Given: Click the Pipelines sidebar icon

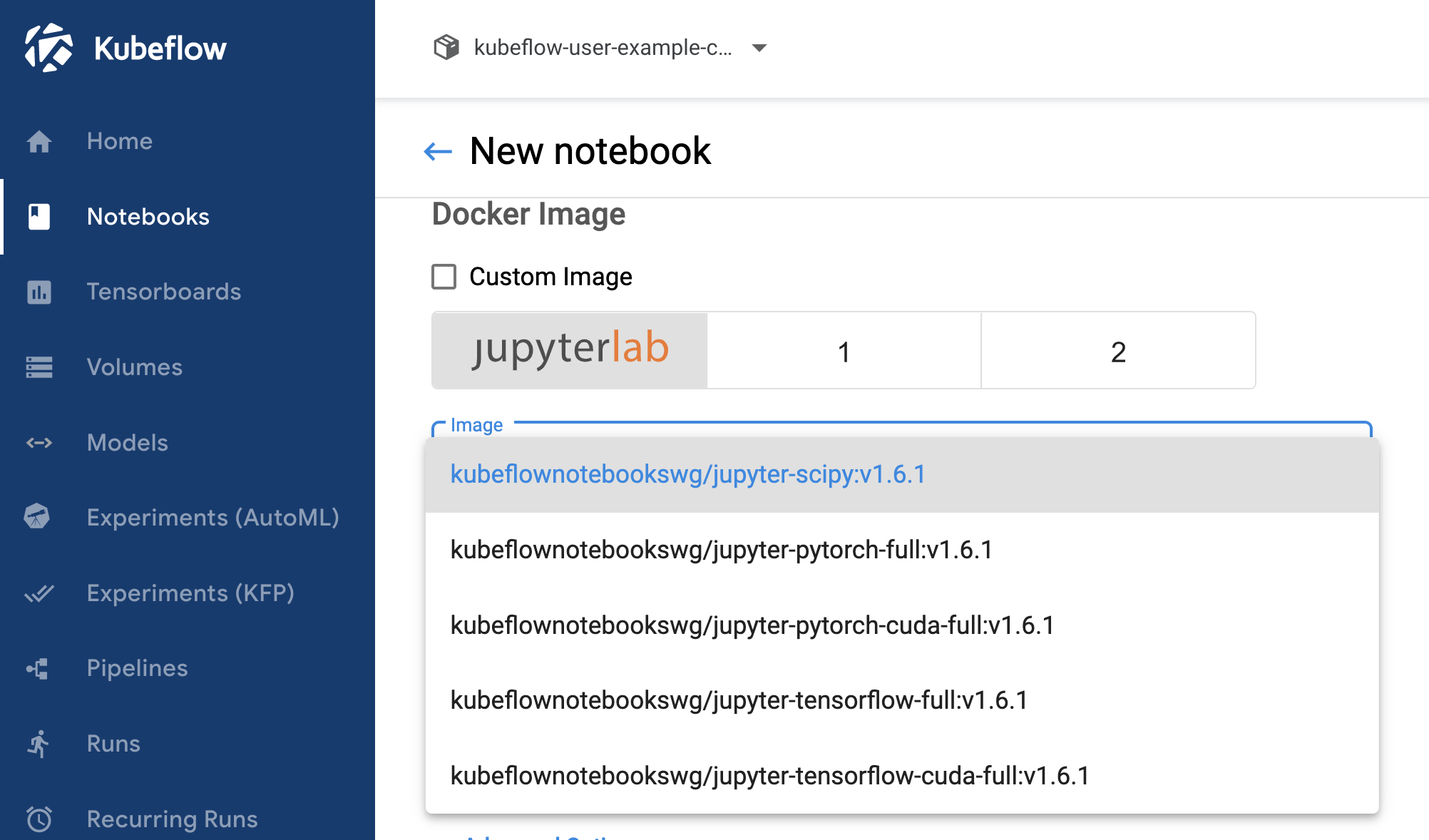Looking at the screenshot, I should coord(38,668).
